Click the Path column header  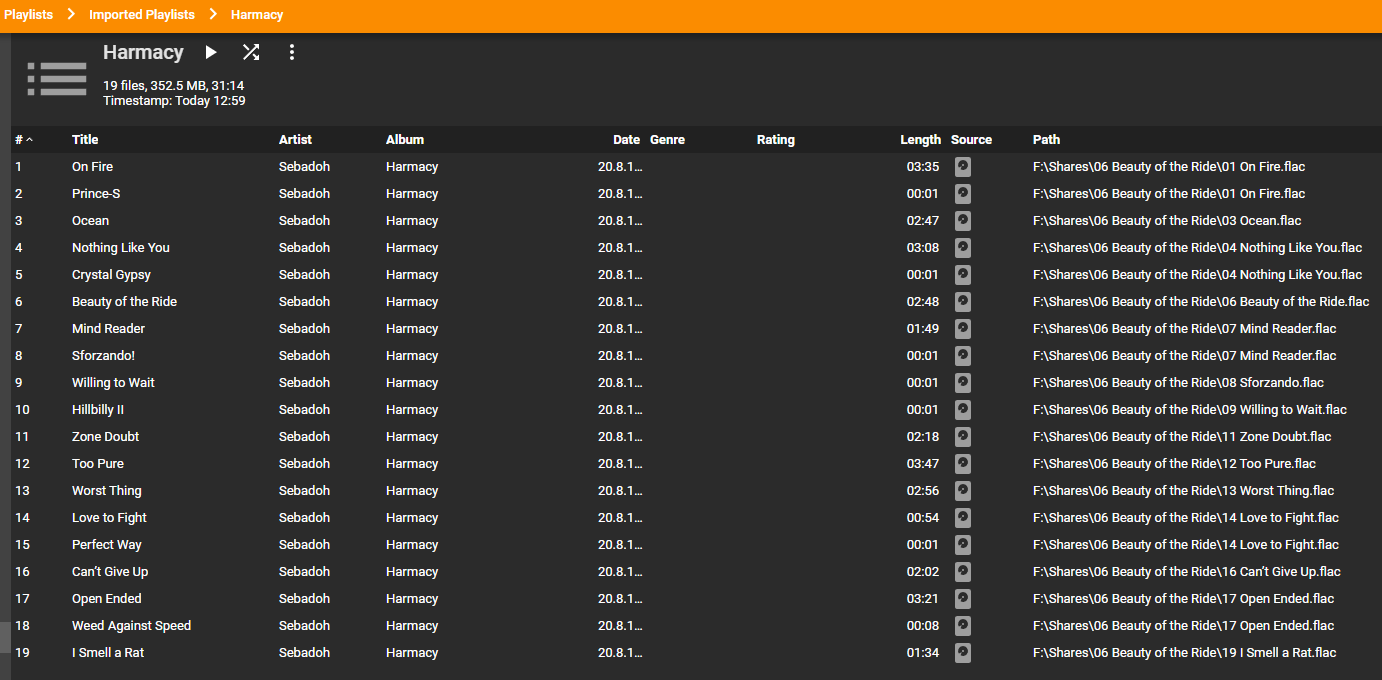pyautogui.click(x=1046, y=140)
